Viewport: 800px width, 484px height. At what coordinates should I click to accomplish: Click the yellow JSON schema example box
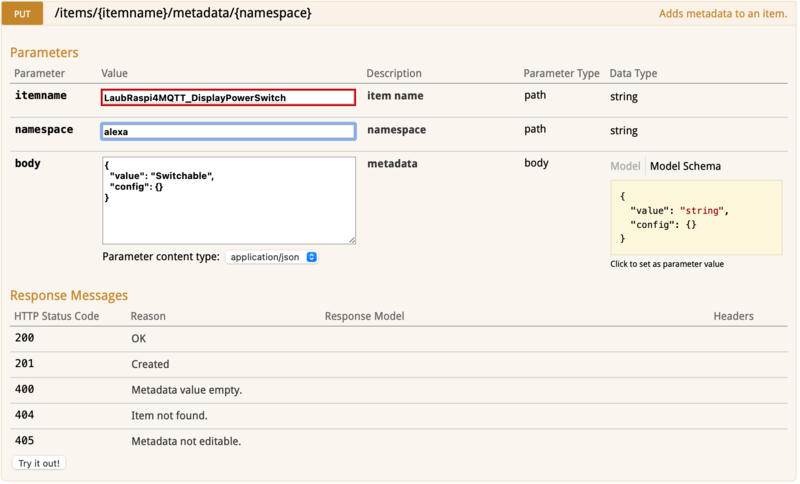pyautogui.click(x=696, y=217)
